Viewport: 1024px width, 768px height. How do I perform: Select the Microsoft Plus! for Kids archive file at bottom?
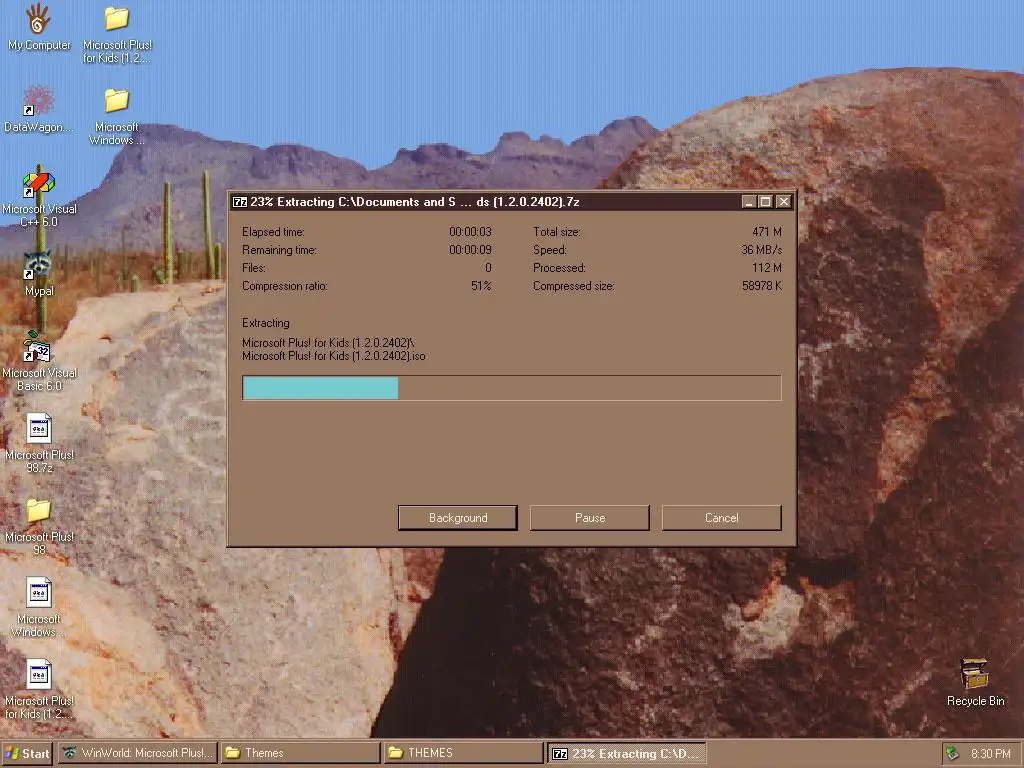pos(39,675)
